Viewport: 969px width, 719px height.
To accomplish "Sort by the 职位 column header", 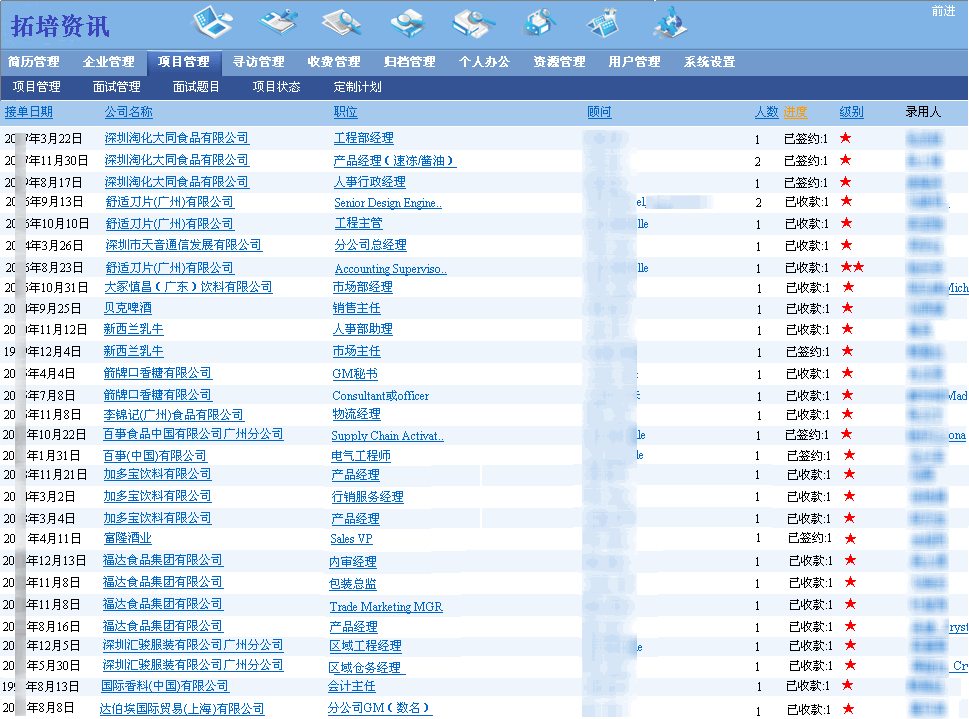I will tap(345, 112).
